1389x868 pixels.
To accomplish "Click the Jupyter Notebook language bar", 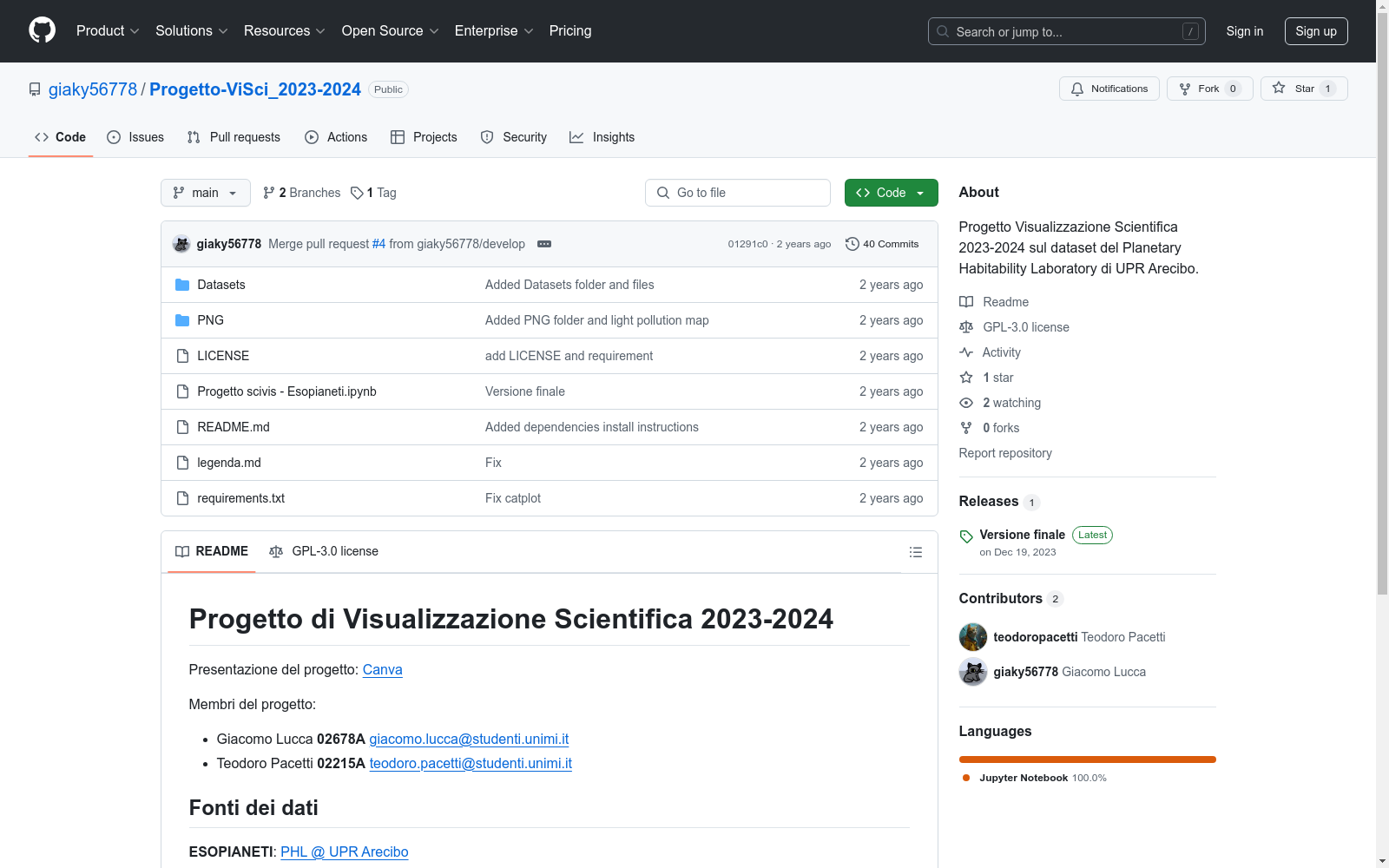I will tap(1088, 759).
